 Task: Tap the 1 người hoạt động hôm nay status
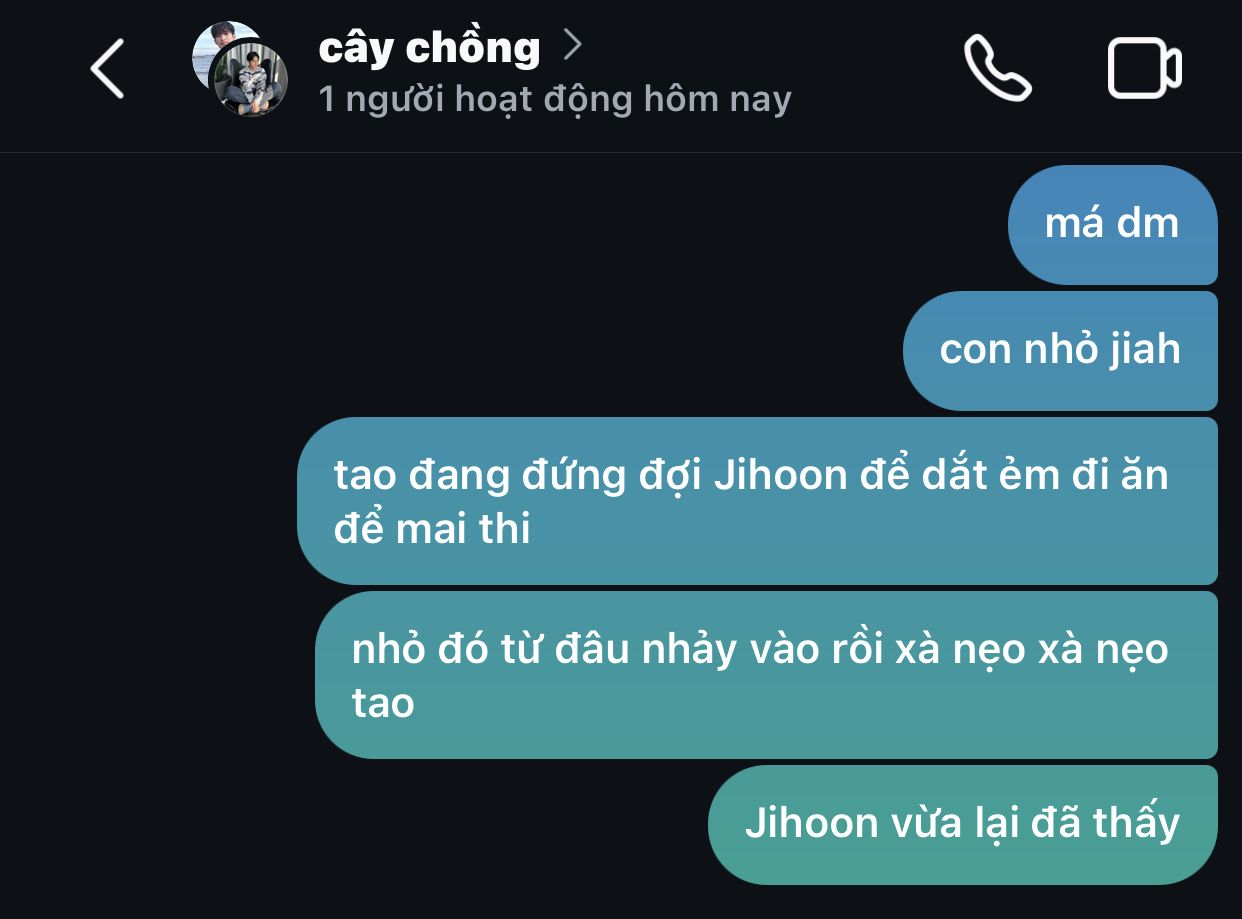[555, 99]
